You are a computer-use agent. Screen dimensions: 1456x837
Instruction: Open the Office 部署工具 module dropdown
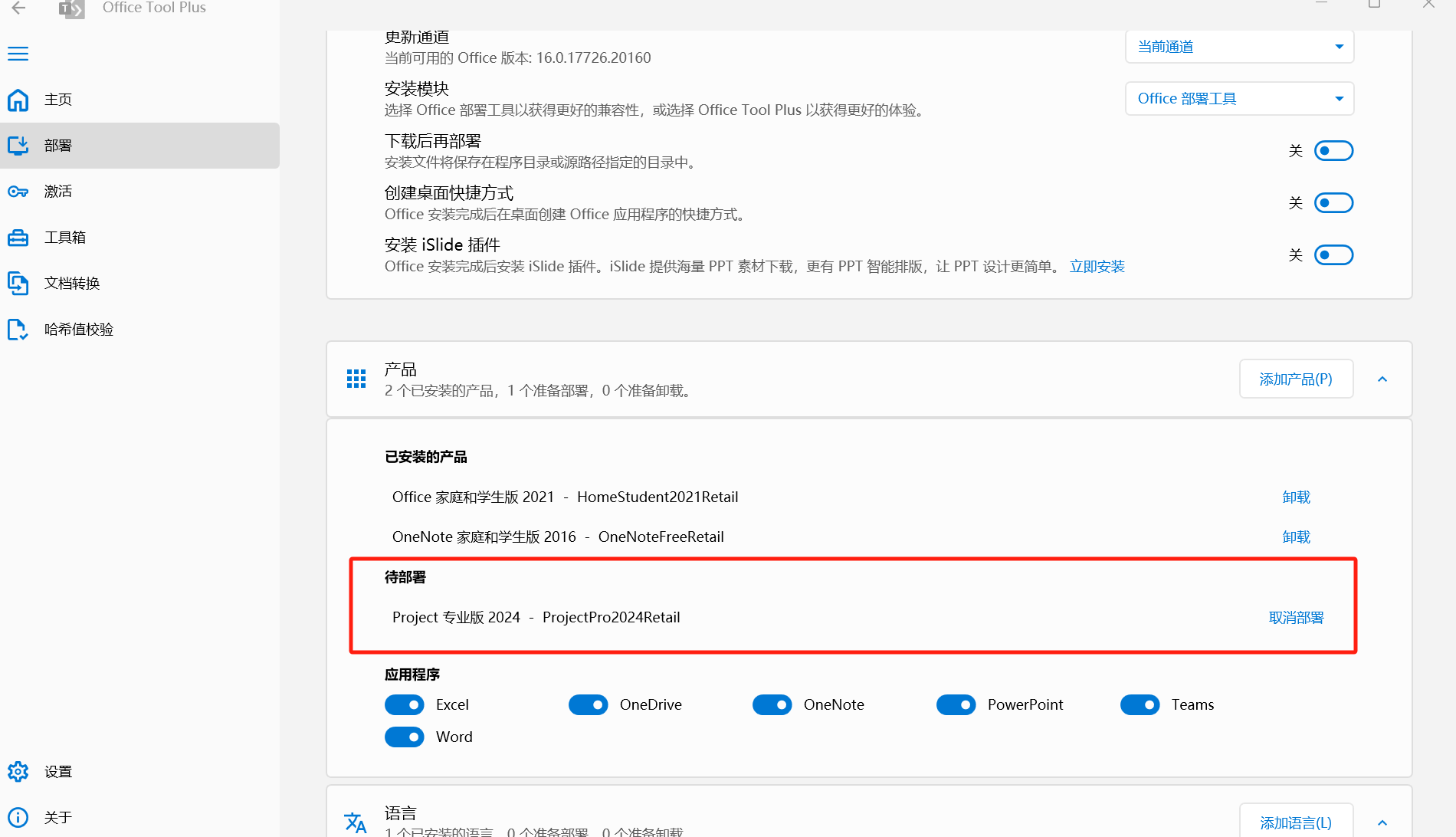click(1239, 99)
